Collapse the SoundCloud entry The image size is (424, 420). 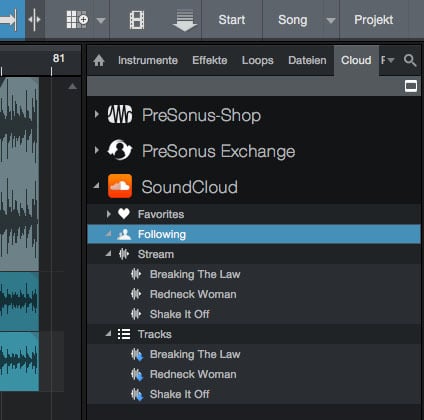point(96,186)
